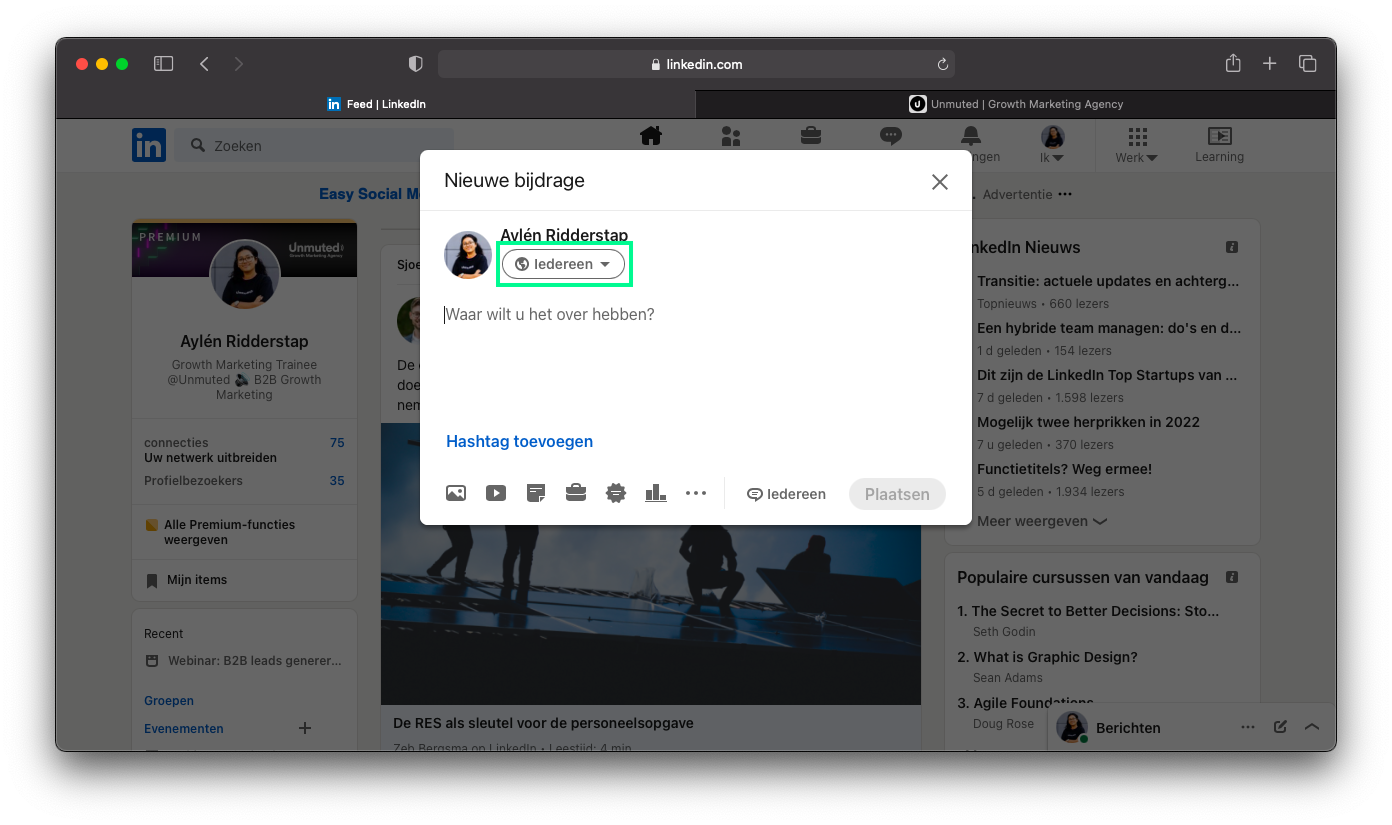Click dialog author profile picture

[468, 255]
